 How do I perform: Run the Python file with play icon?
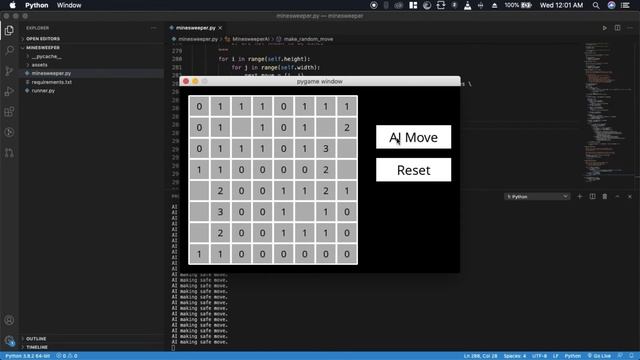604,28
